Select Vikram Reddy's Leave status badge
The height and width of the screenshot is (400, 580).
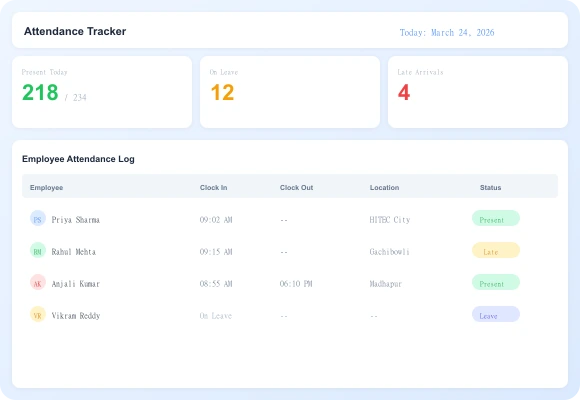pyautogui.click(x=496, y=315)
